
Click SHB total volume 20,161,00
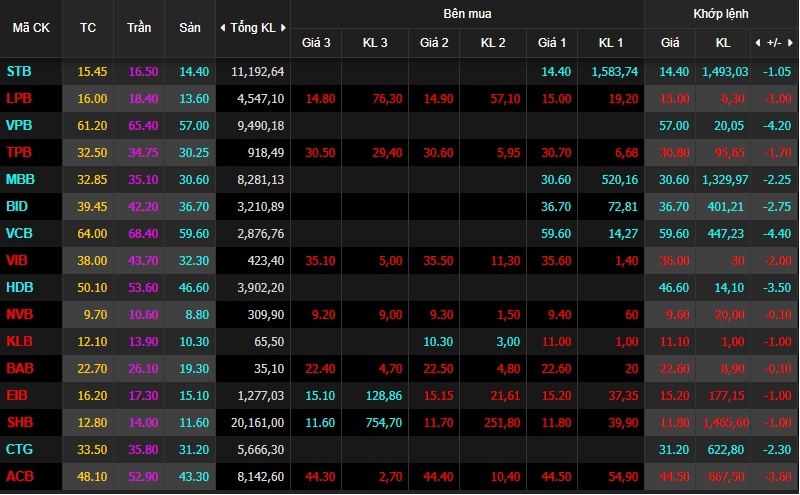click(257, 423)
